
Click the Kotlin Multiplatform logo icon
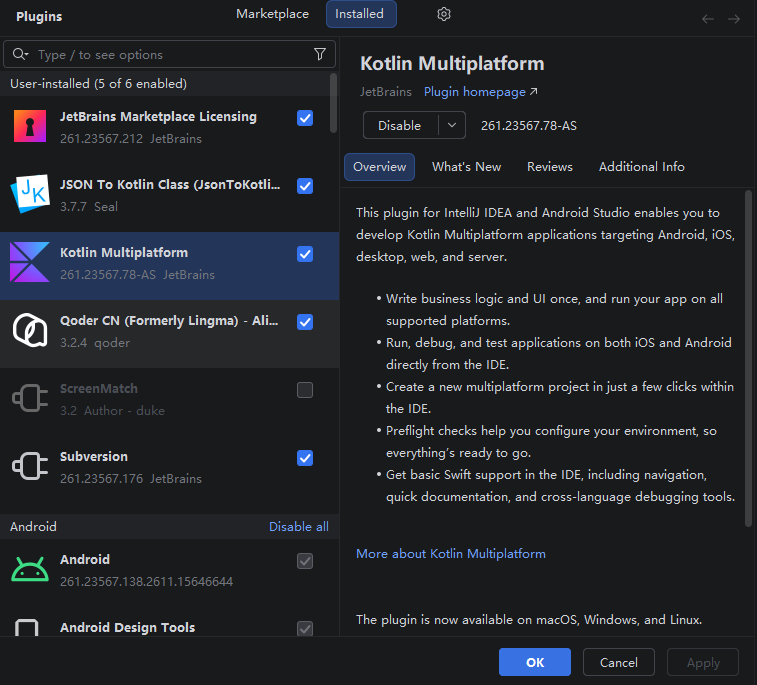(x=30, y=262)
